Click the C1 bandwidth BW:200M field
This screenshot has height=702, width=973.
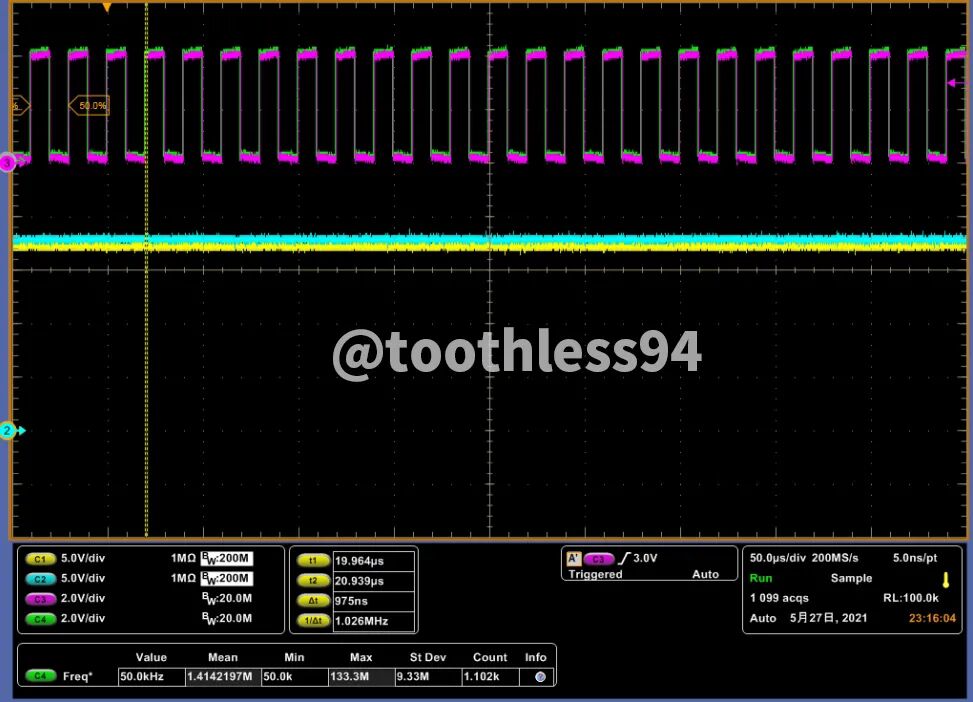[226, 558]
